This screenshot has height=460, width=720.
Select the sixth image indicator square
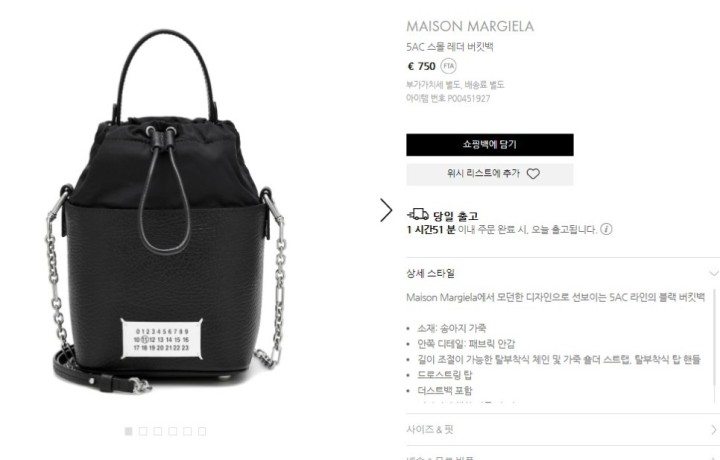tap(202, 431)
